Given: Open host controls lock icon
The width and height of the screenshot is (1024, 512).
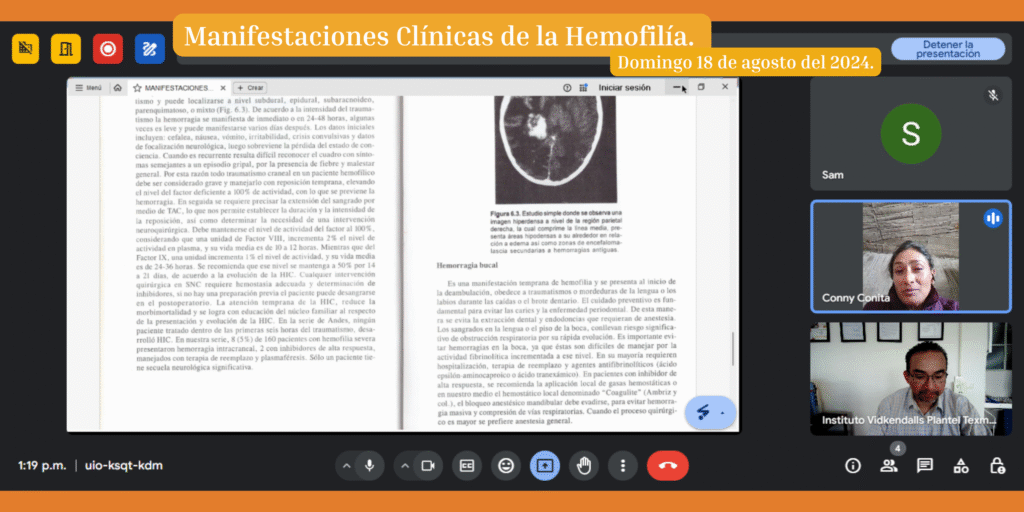Looking at the screenshot, I should click(997, 465).
